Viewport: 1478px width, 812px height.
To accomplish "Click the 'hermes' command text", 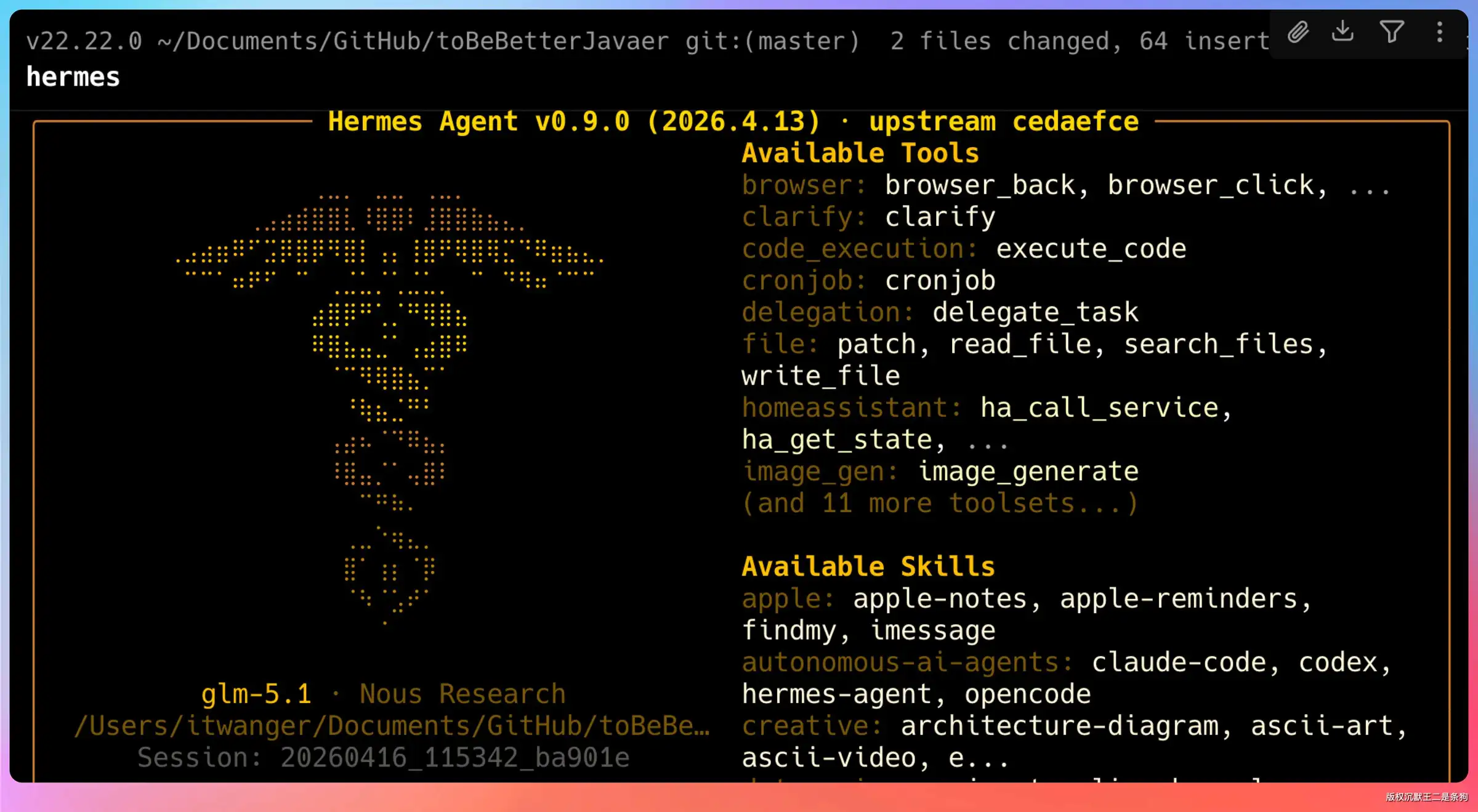I will click(73, 78).
